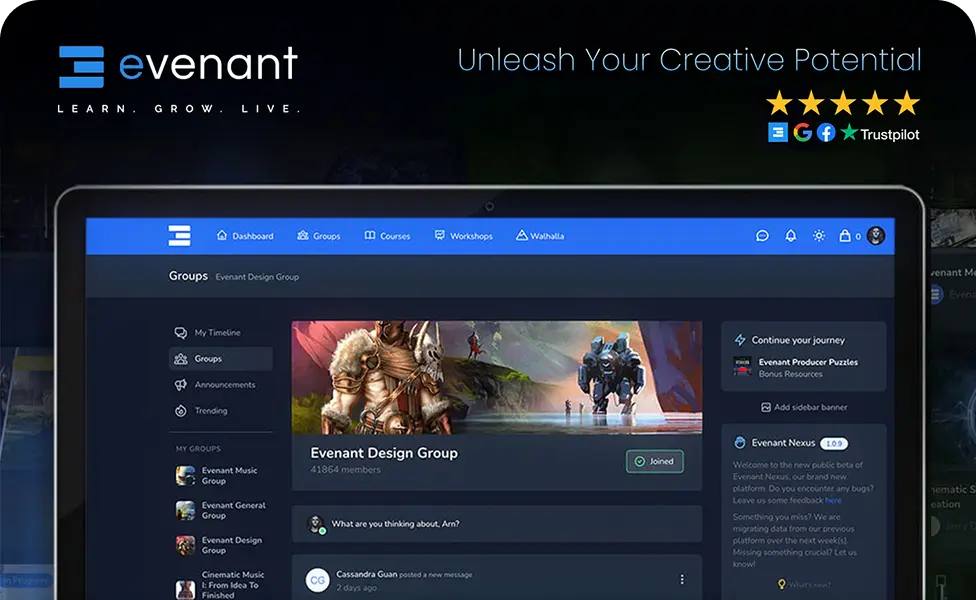This screenshot has height=600, width=976.
Task: Click the blue Evenant icon next to Google icon
Action: tap(778, 133)
